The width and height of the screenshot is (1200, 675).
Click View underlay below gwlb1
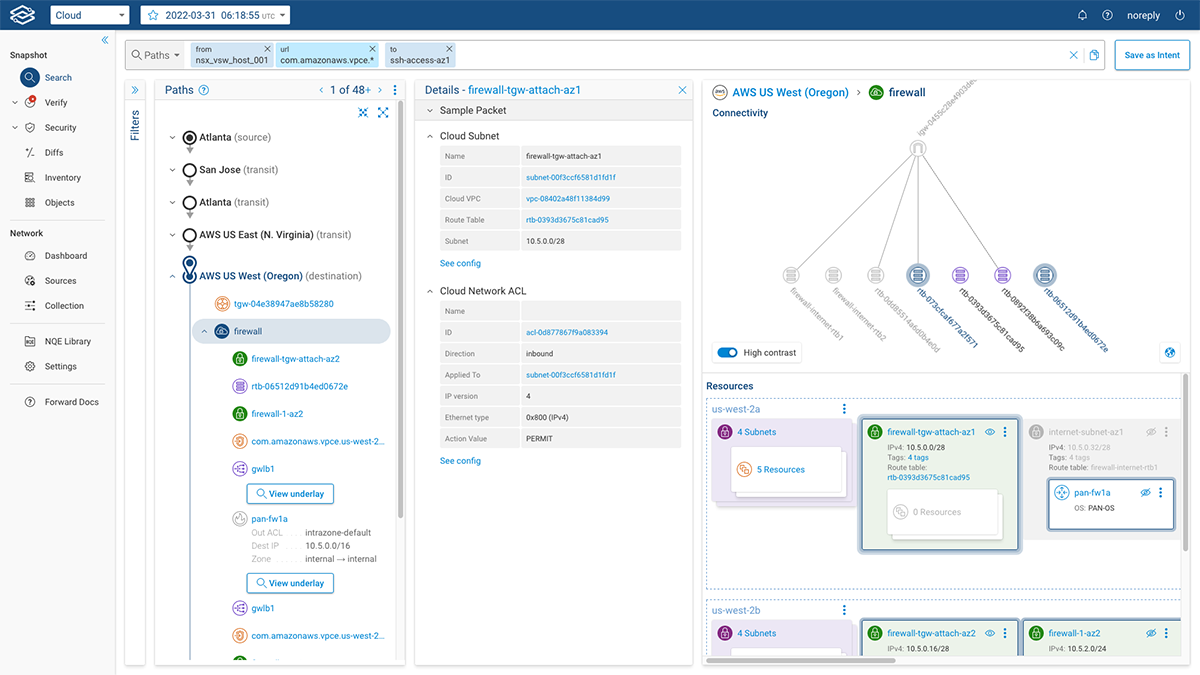pyautogui.click(x=290, y=493)
